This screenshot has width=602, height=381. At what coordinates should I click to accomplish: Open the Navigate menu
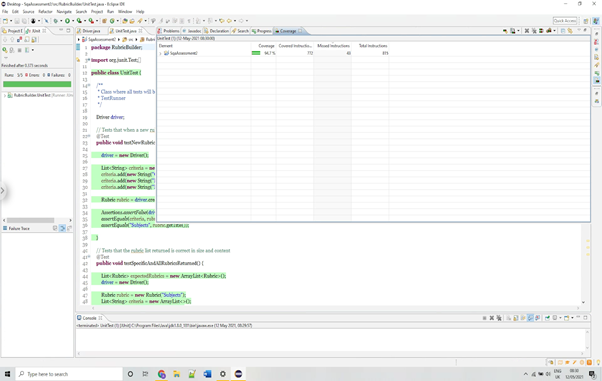tap(64, 12)
